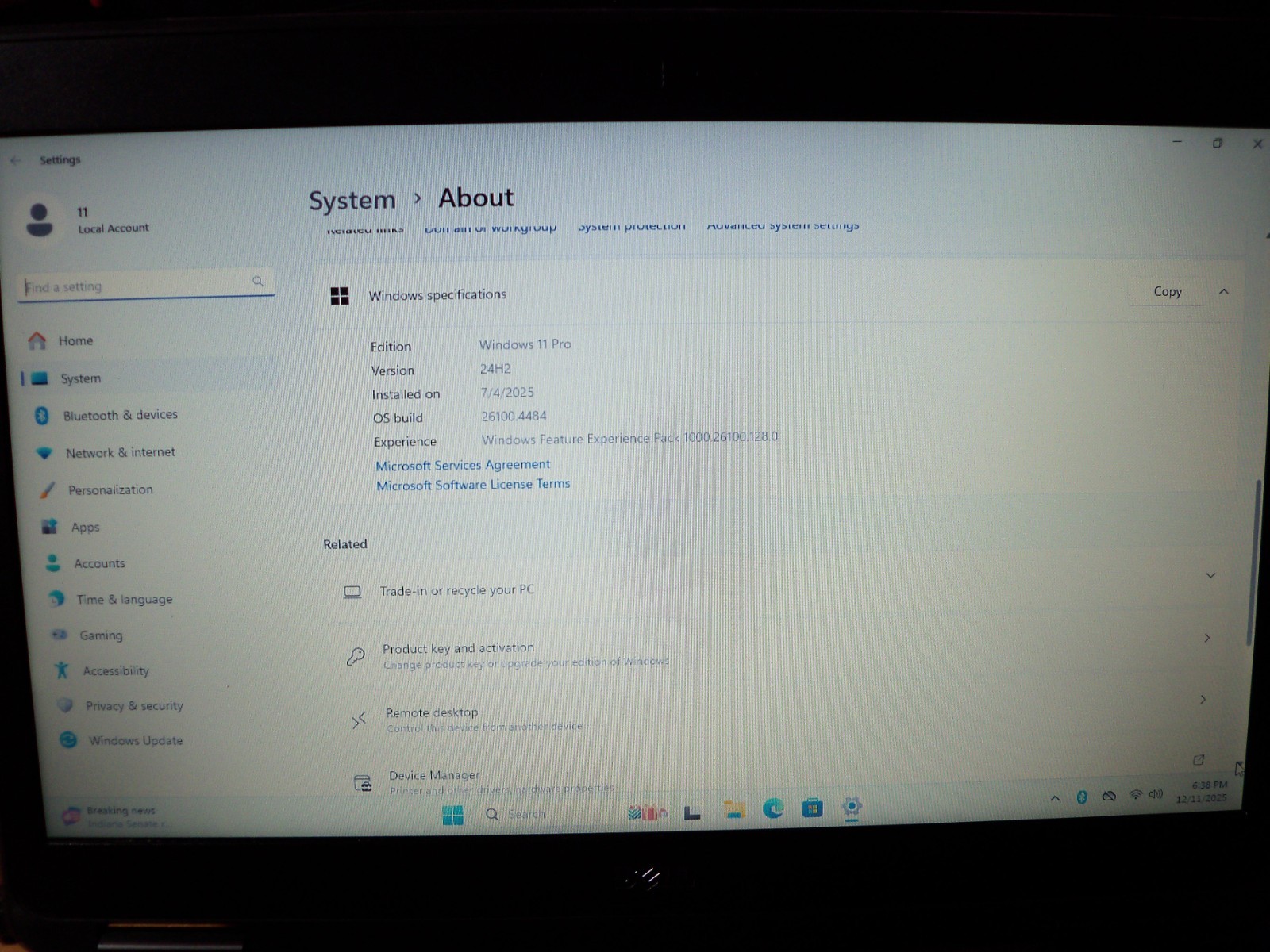Select the Windows 11 Pro edition text
The image size is (1270, 952).
(x=525, y=344)
